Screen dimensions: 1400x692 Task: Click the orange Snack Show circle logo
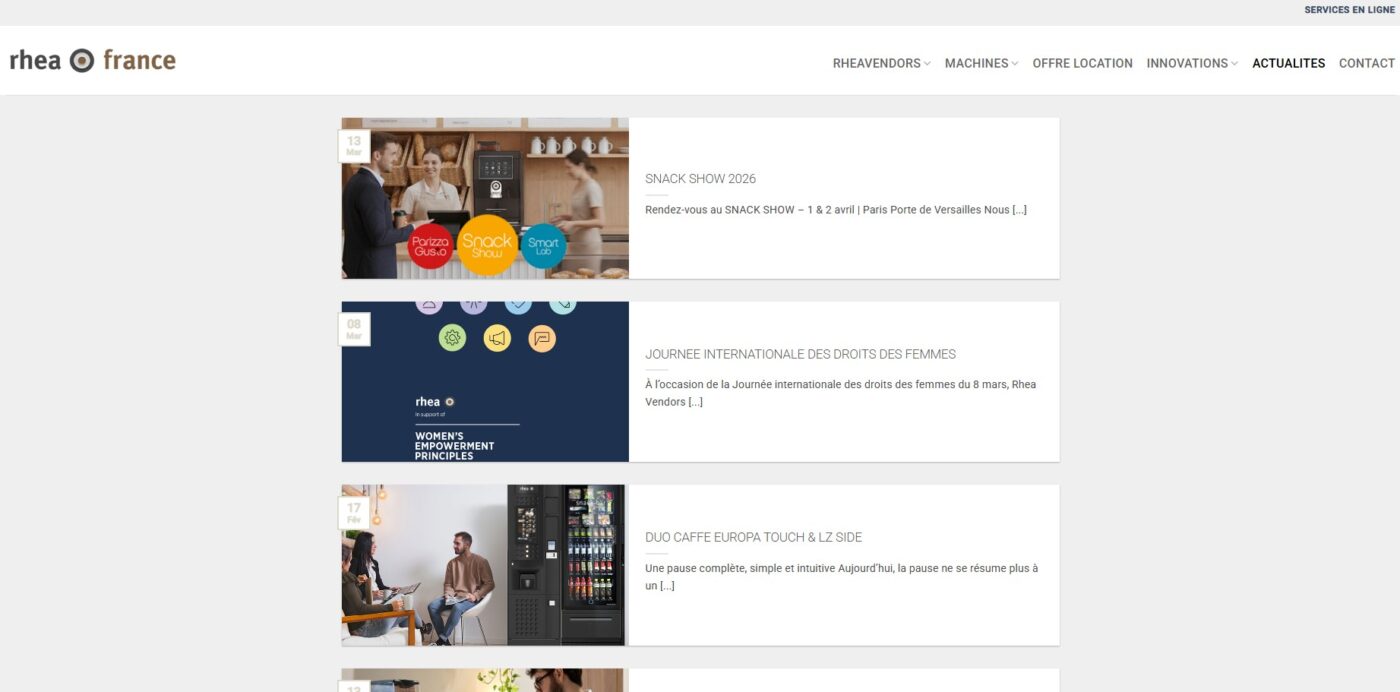487,245
